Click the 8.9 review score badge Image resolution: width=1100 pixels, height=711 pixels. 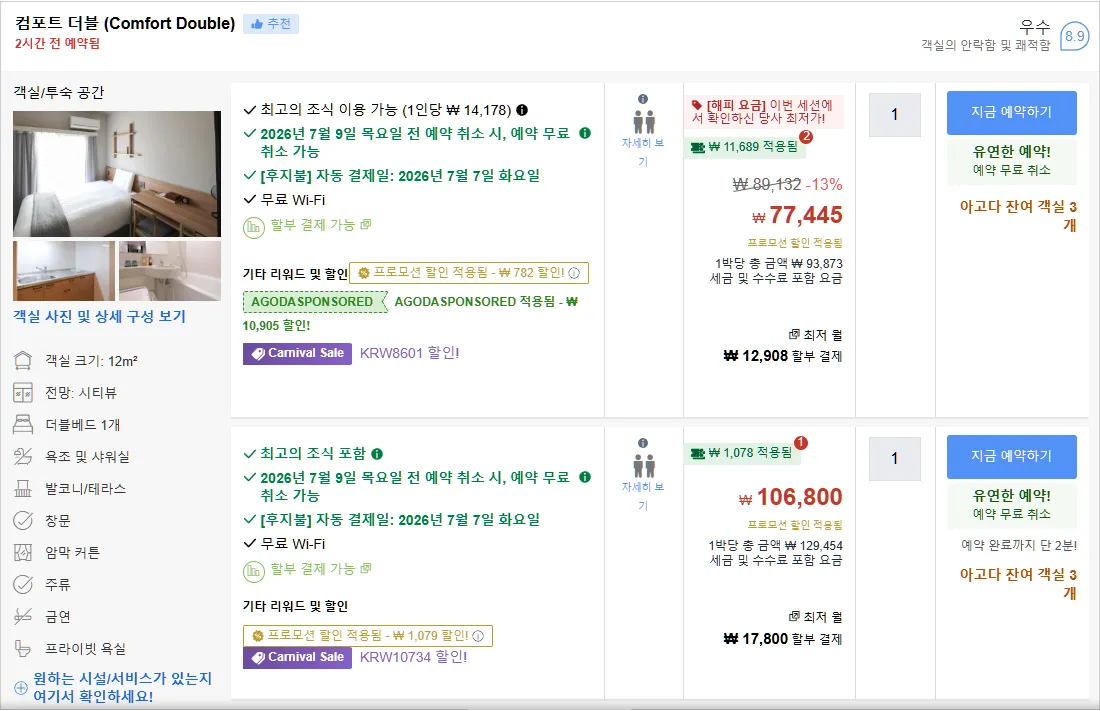pos(1074,36)
